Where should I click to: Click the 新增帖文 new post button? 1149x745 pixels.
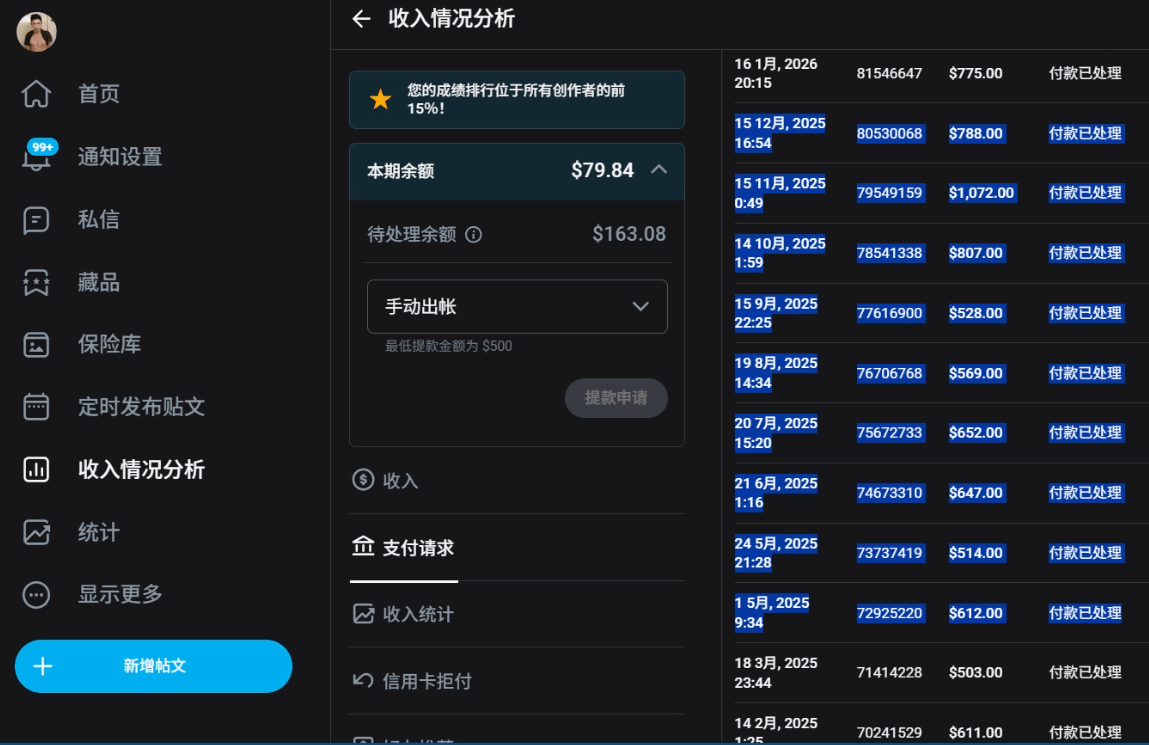click(153, 666)
